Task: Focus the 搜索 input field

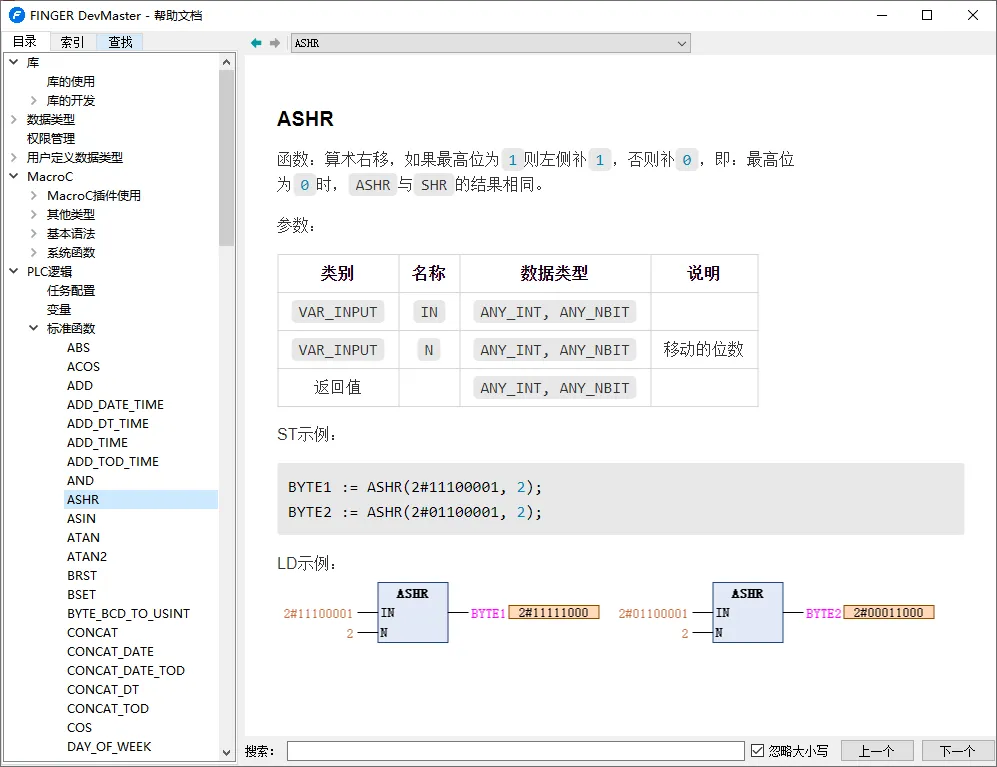Action: pyautogui.click(x=515, y=750)
